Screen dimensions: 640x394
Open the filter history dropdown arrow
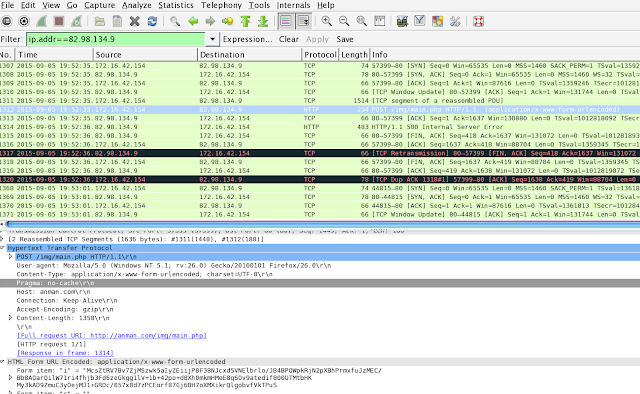tap(212, 39)
